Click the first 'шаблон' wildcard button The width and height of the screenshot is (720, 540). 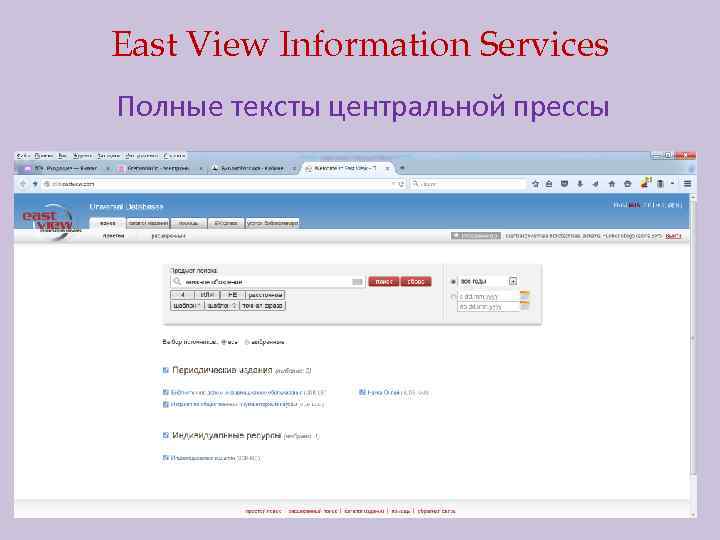click(x=187, y=306)
